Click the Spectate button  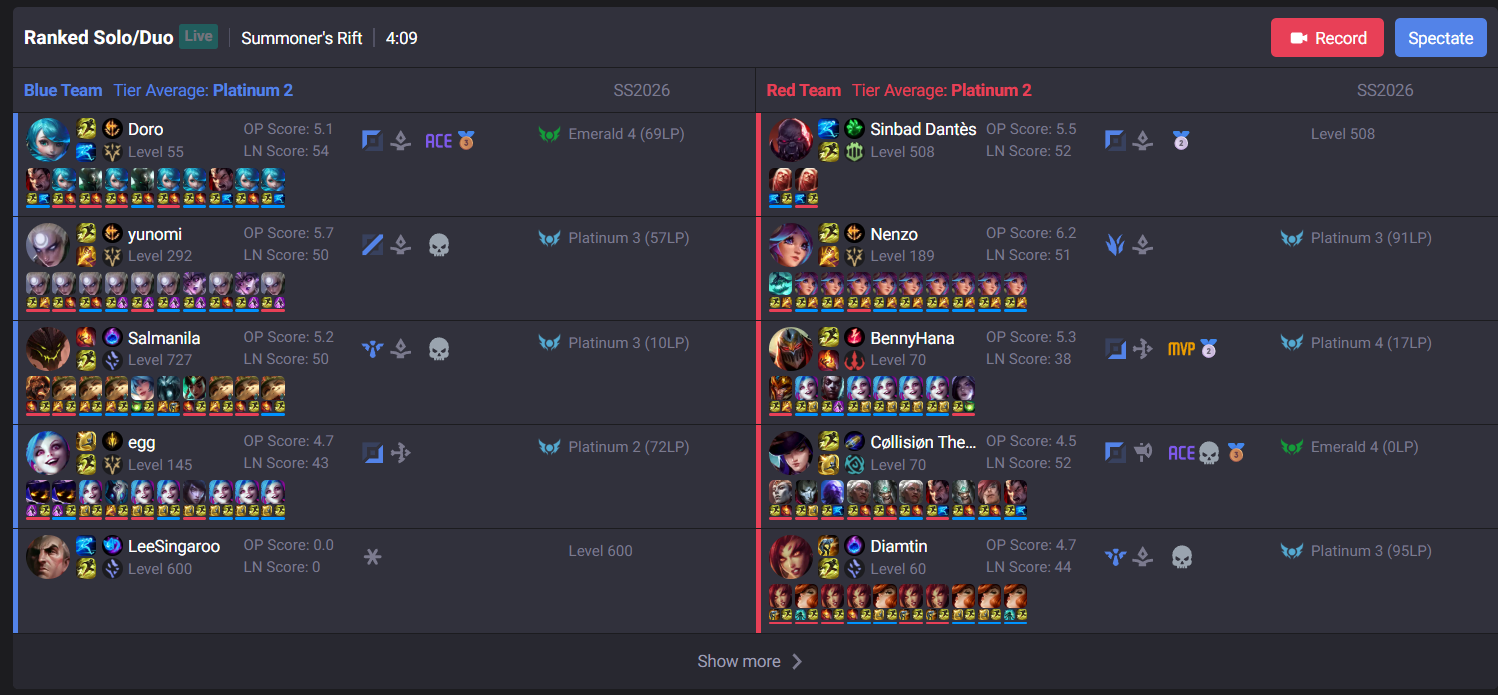[1440, 38]
